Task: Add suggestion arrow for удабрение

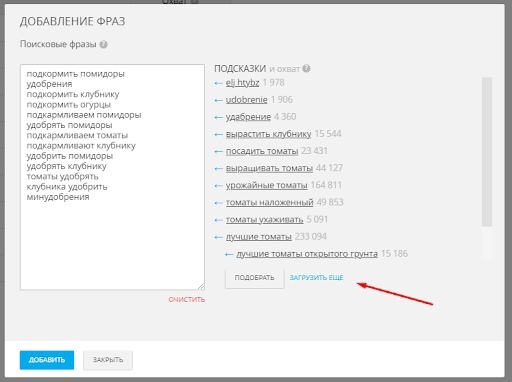Action: (x=219, y=117)
